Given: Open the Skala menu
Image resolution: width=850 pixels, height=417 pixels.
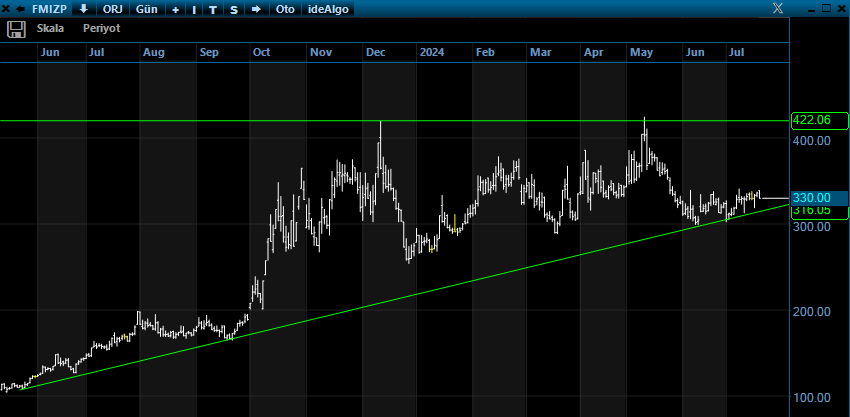Looking at the screenshot, I should [50, 28].
